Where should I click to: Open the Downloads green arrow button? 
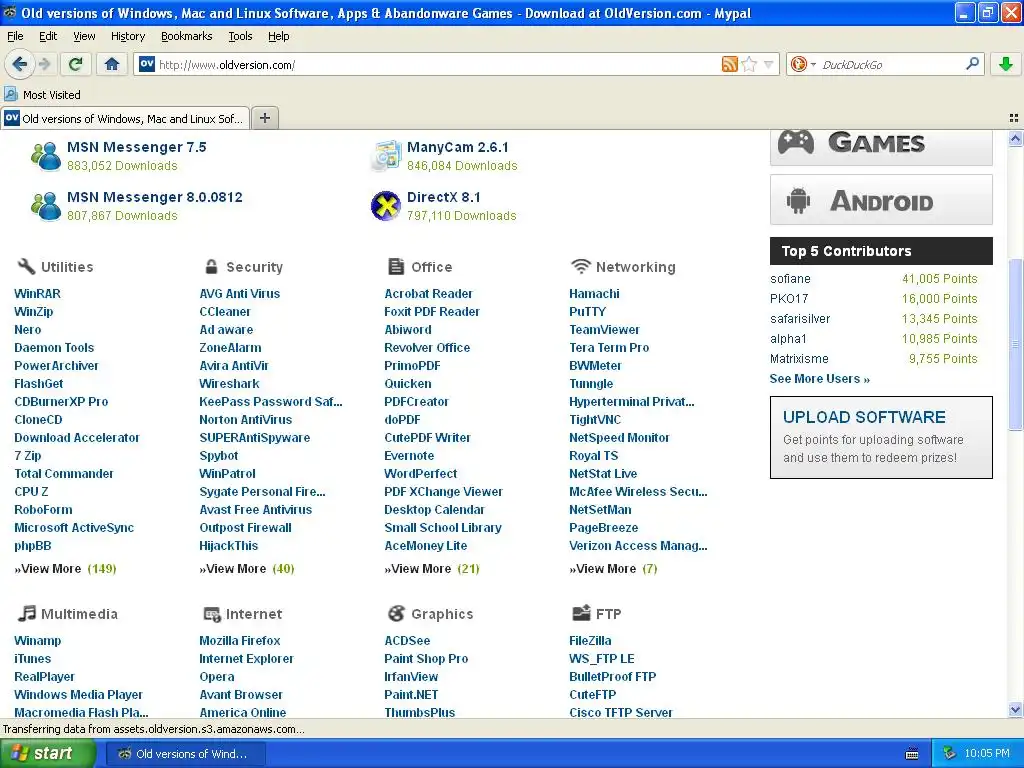click(x=1006, y=64)
